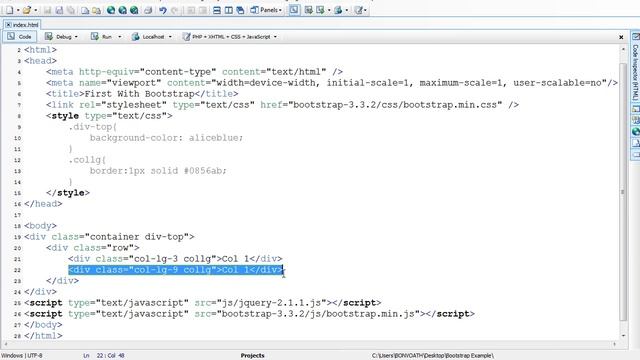Open the New file dropdown arrow
This screenshot has height=360, width=640.
[18, 10]
